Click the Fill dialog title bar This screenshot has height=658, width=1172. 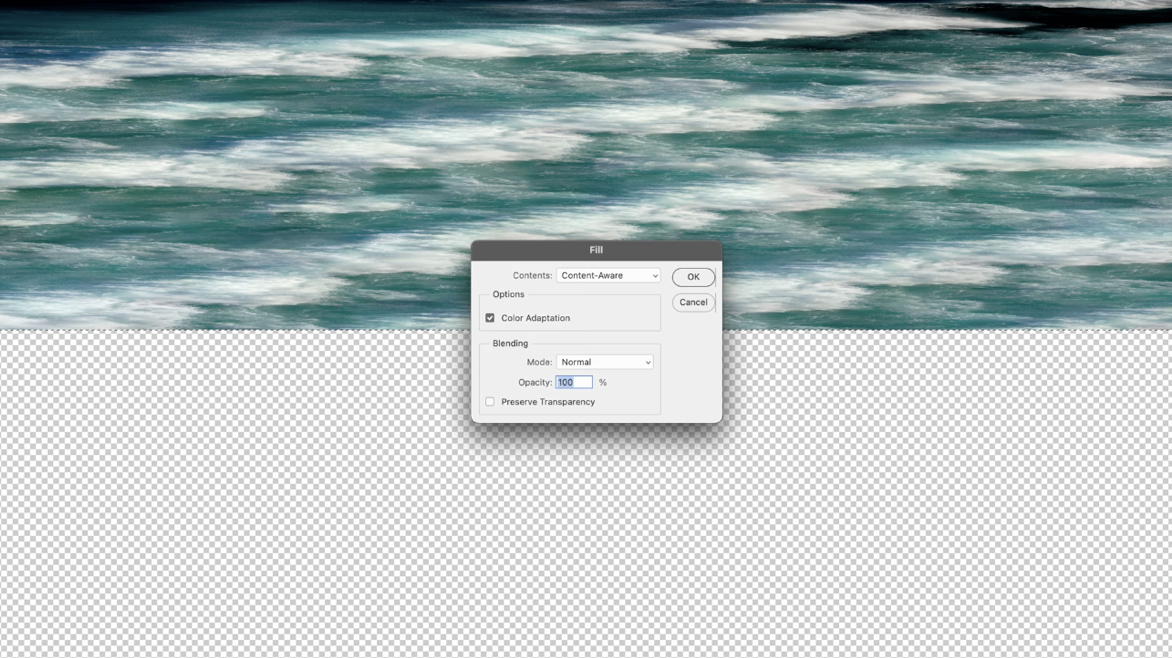click(x=596, y=250)
